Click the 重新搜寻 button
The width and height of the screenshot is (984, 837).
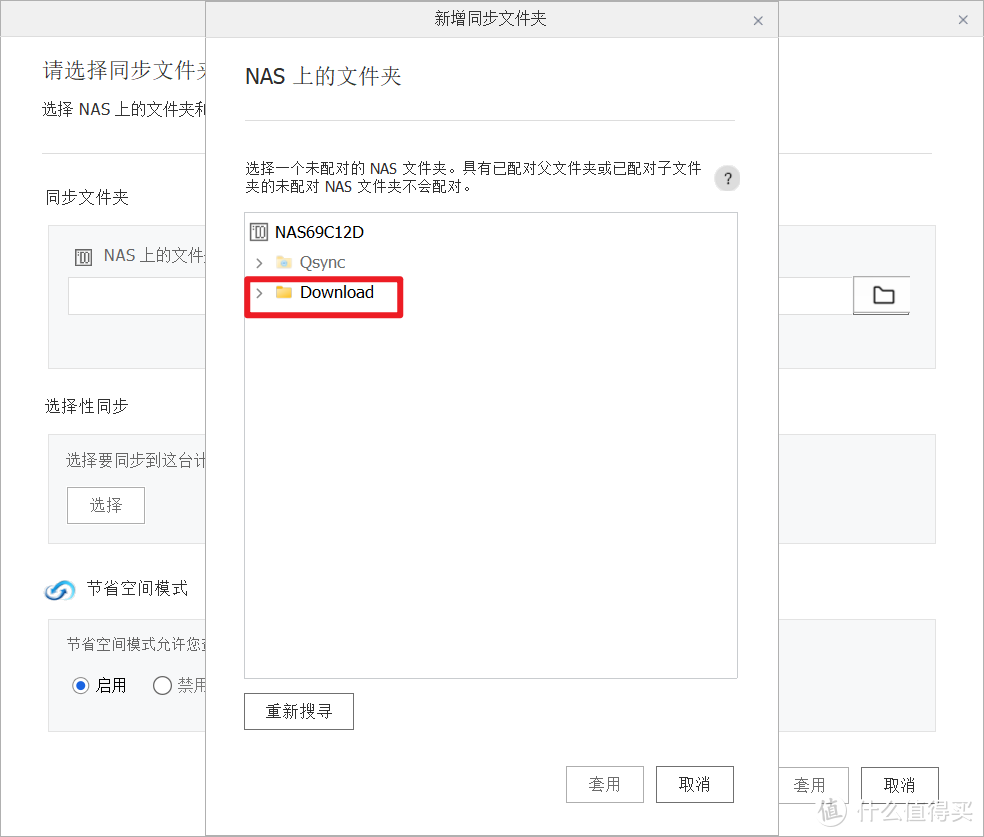click(298, 711)
